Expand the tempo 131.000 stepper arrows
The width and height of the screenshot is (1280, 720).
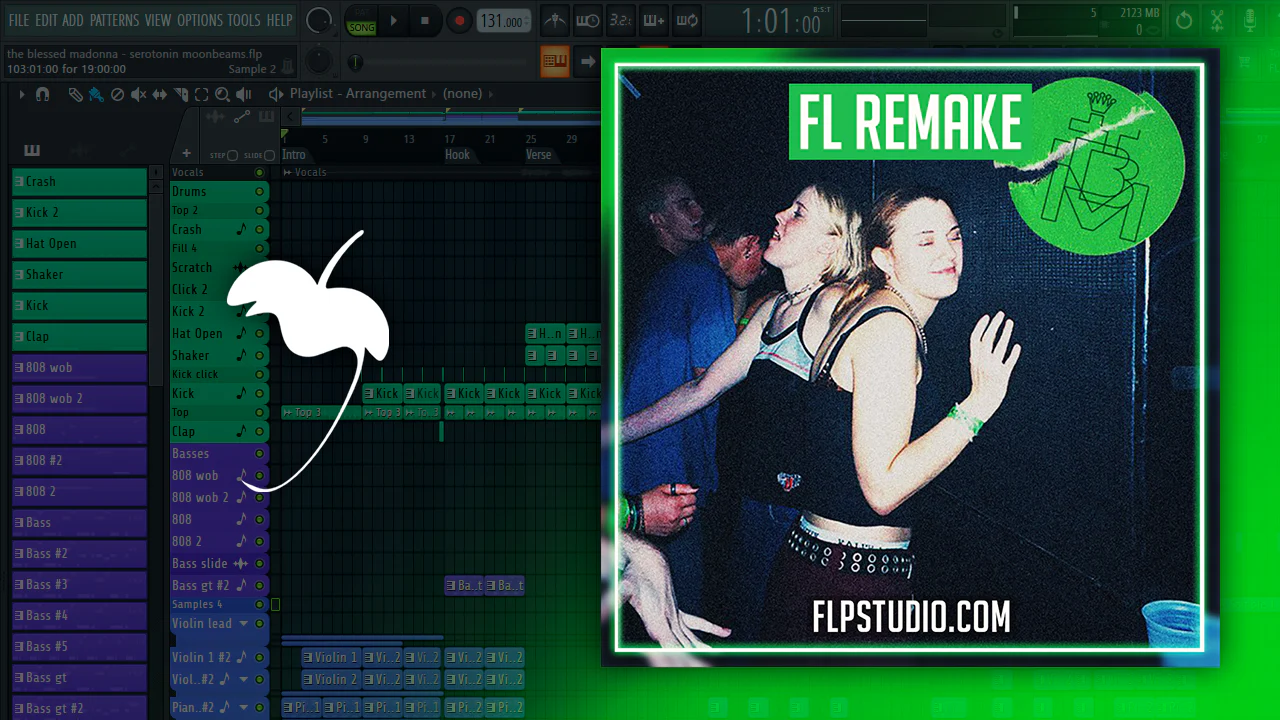[528, 20]
